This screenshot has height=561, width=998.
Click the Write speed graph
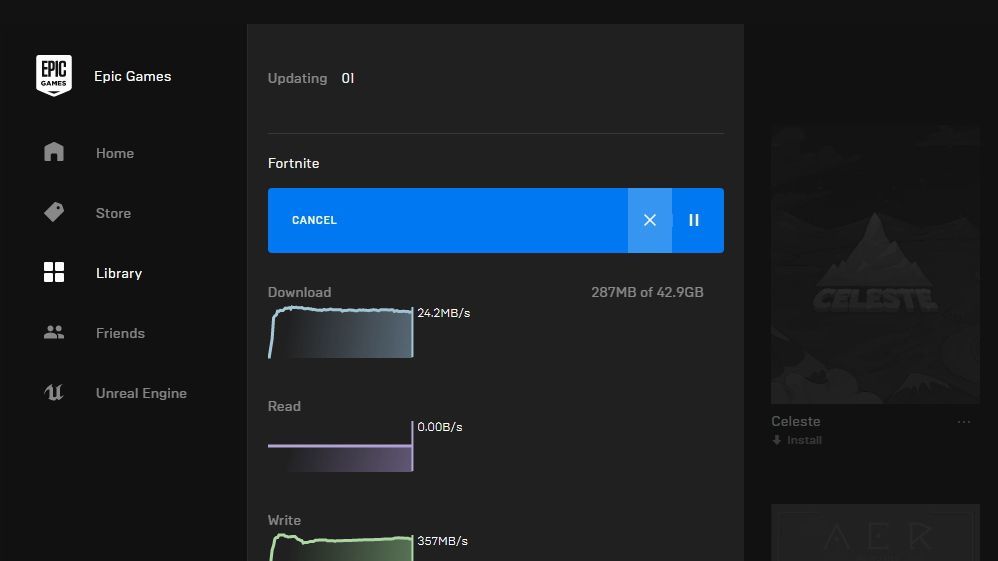point(341,548)
